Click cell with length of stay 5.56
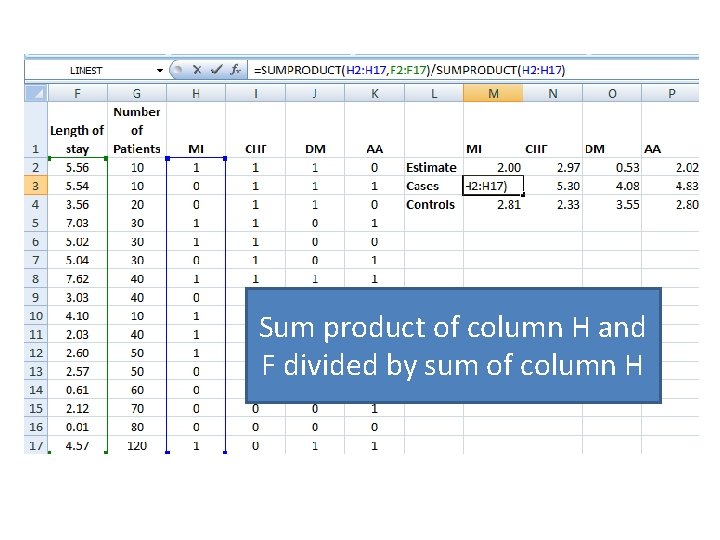 (77, 168)
